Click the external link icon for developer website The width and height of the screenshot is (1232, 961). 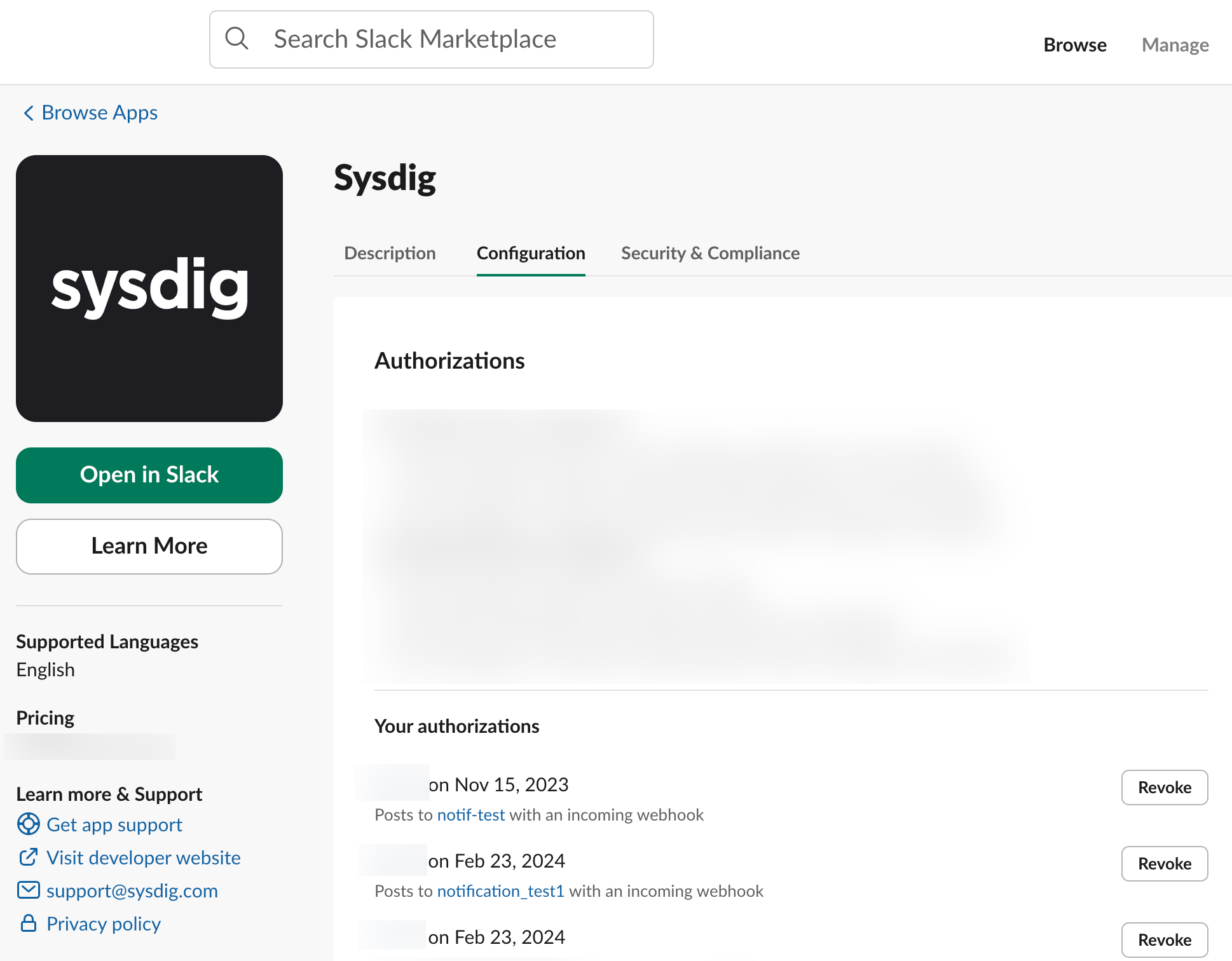point(28,857)
